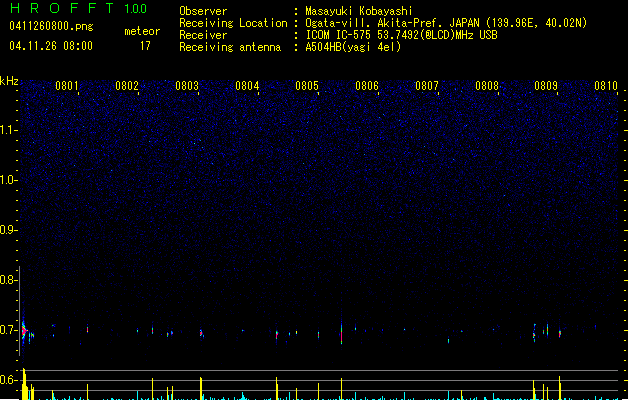Image resolution: width=629 pixels, height=400 pixels.
Task: Click the 0.6 kHz frequency axis label
Action: tap(8, 380)
